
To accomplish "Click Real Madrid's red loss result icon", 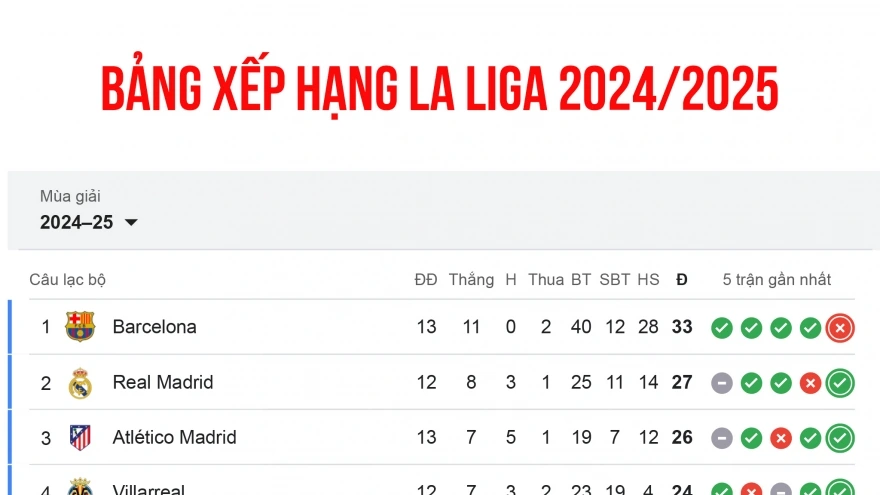I will pyautogui.click(x=811, y=383).
